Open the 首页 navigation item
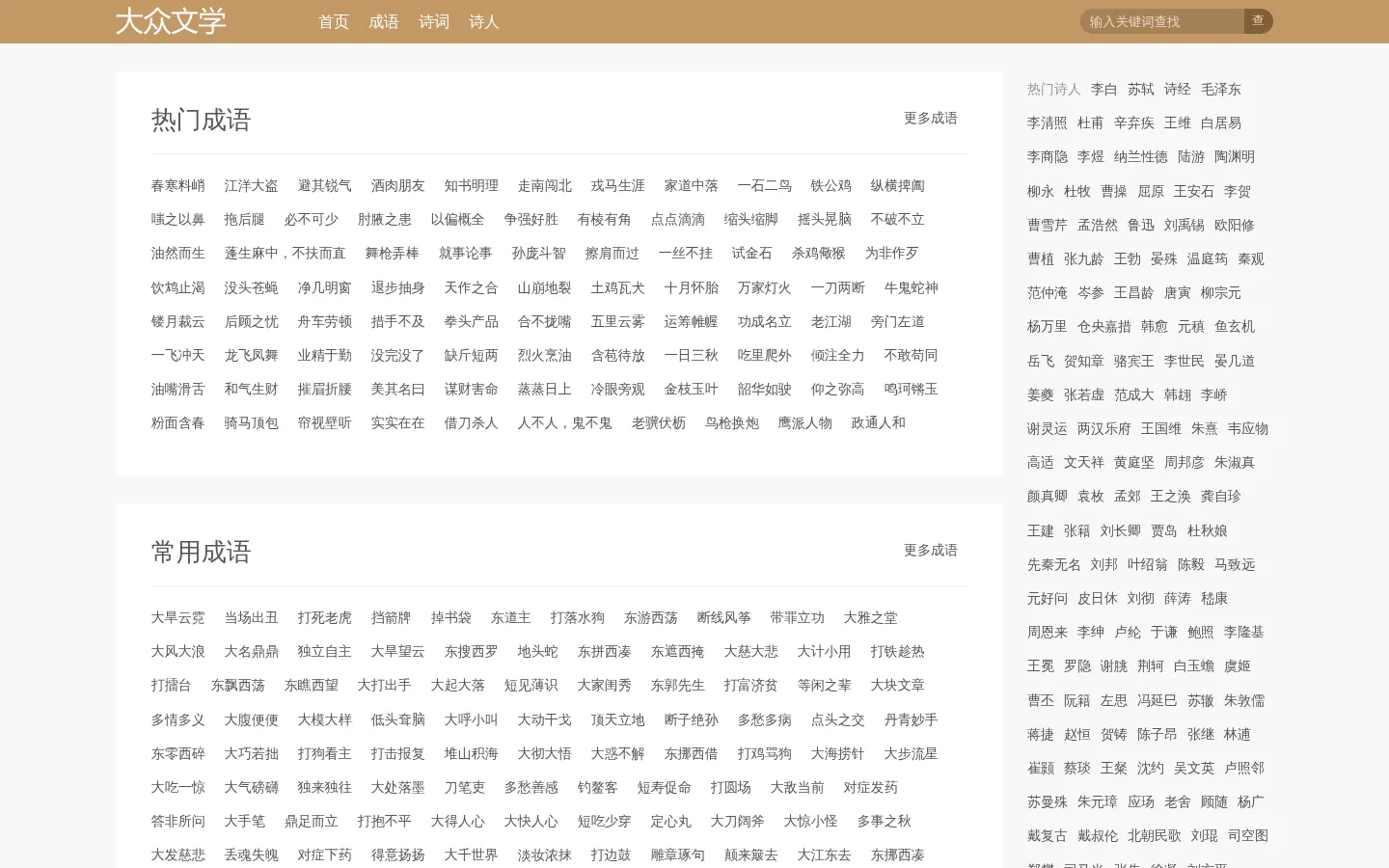1389x868 pixels. (334, 21)
